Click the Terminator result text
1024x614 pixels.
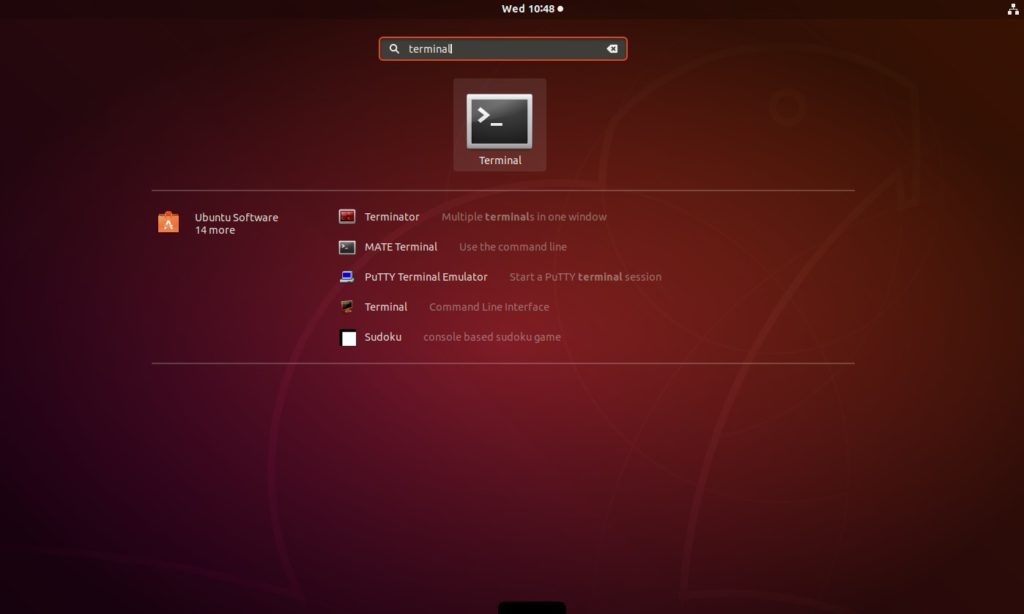click(393, 216)
